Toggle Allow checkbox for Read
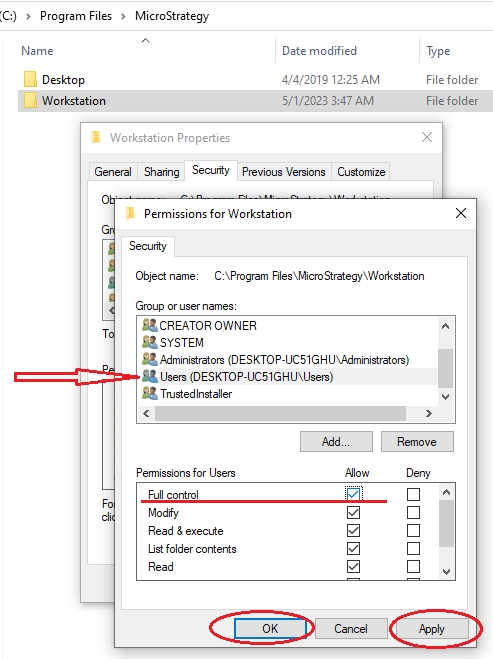This screenshot has width=493, height=659. (x=353, y=567)
